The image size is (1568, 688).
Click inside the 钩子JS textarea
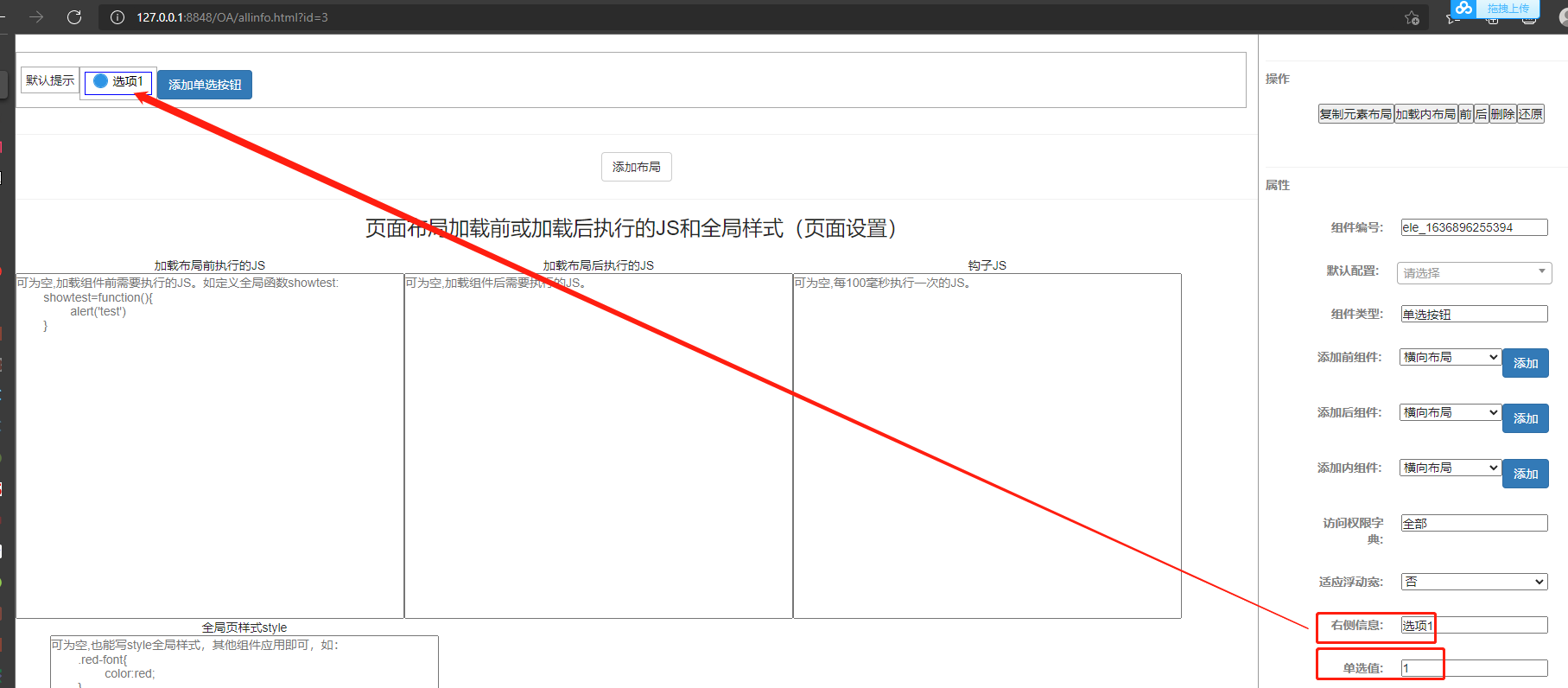[987, 446]
